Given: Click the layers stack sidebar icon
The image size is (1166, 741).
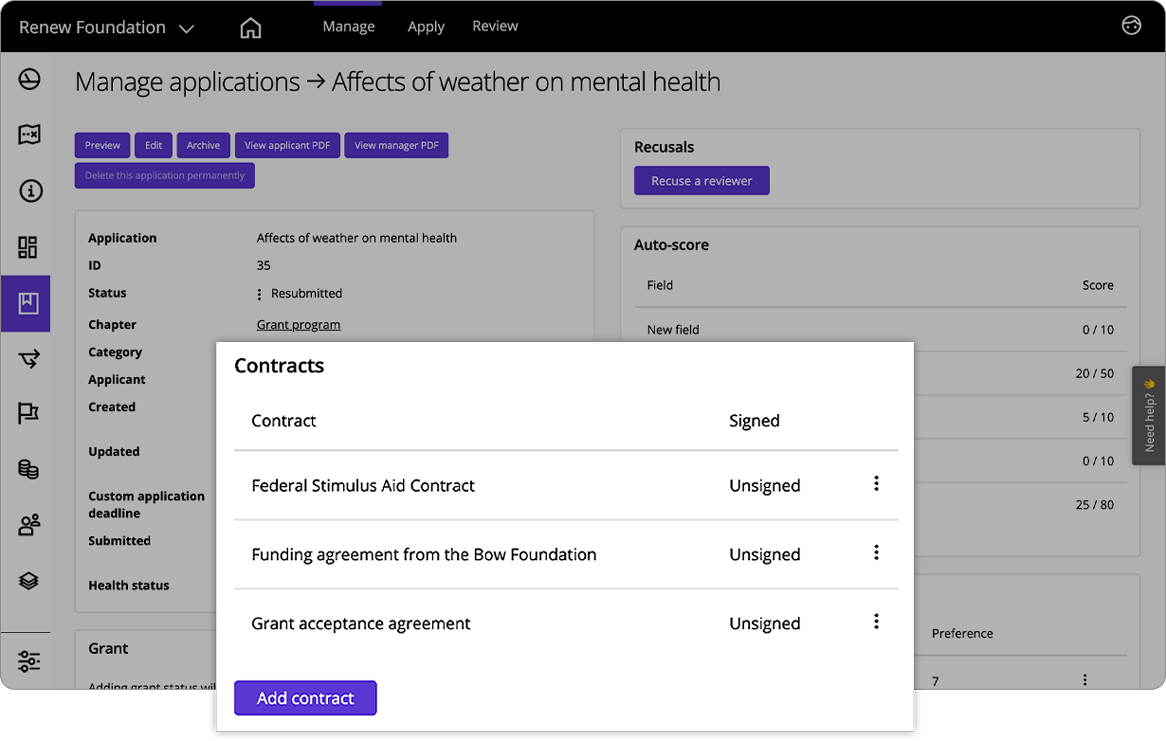Looking at the screenshot, I should [x=29, y=580].
